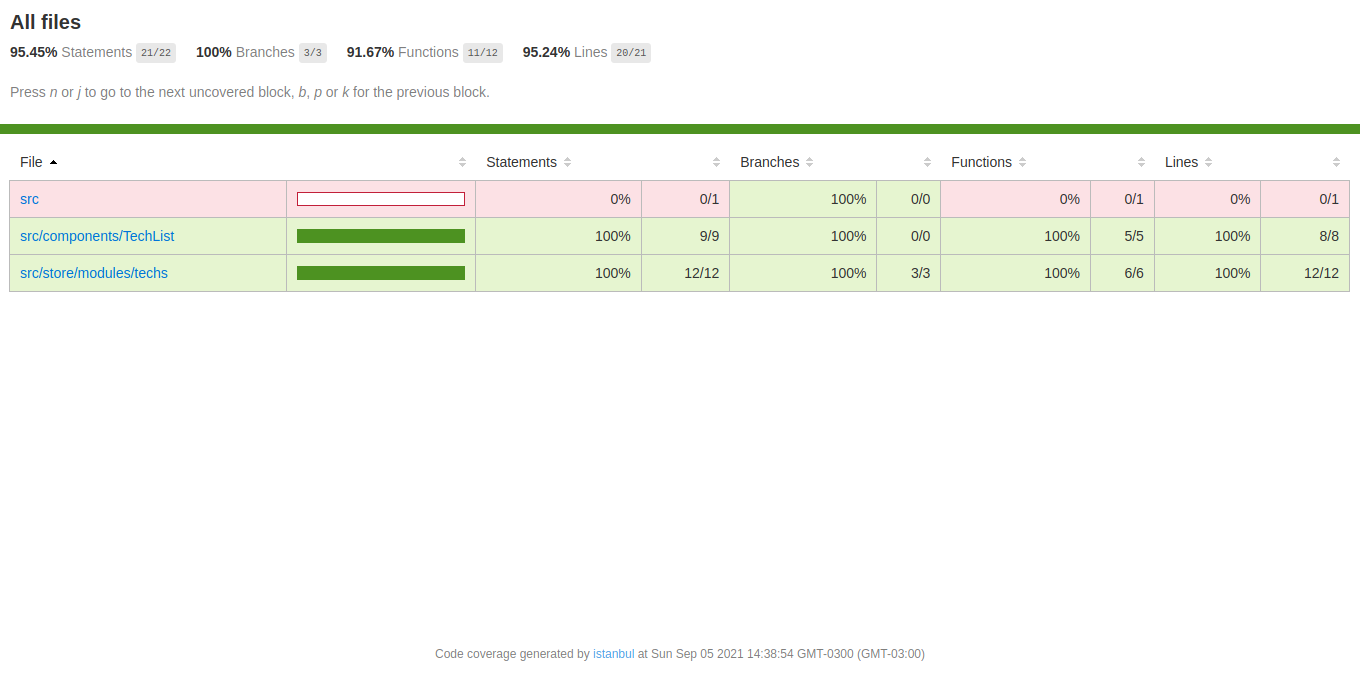Open src/store/modules/techs coverage report
This screenshot has width=1360, height=675.
click(94, 273)
